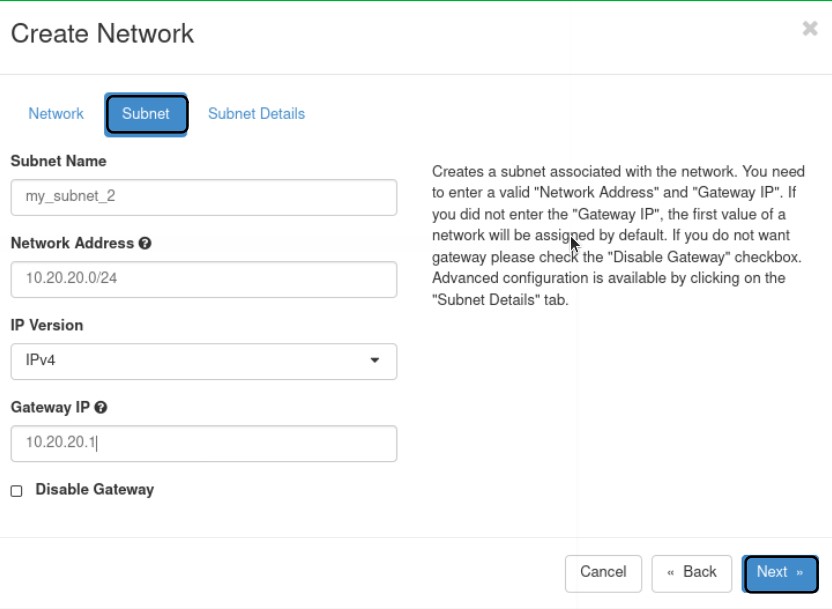The height and width of the screenshot is (609, 832).
Task: Click the Create Network dialog title
Action: click(102, 34)
